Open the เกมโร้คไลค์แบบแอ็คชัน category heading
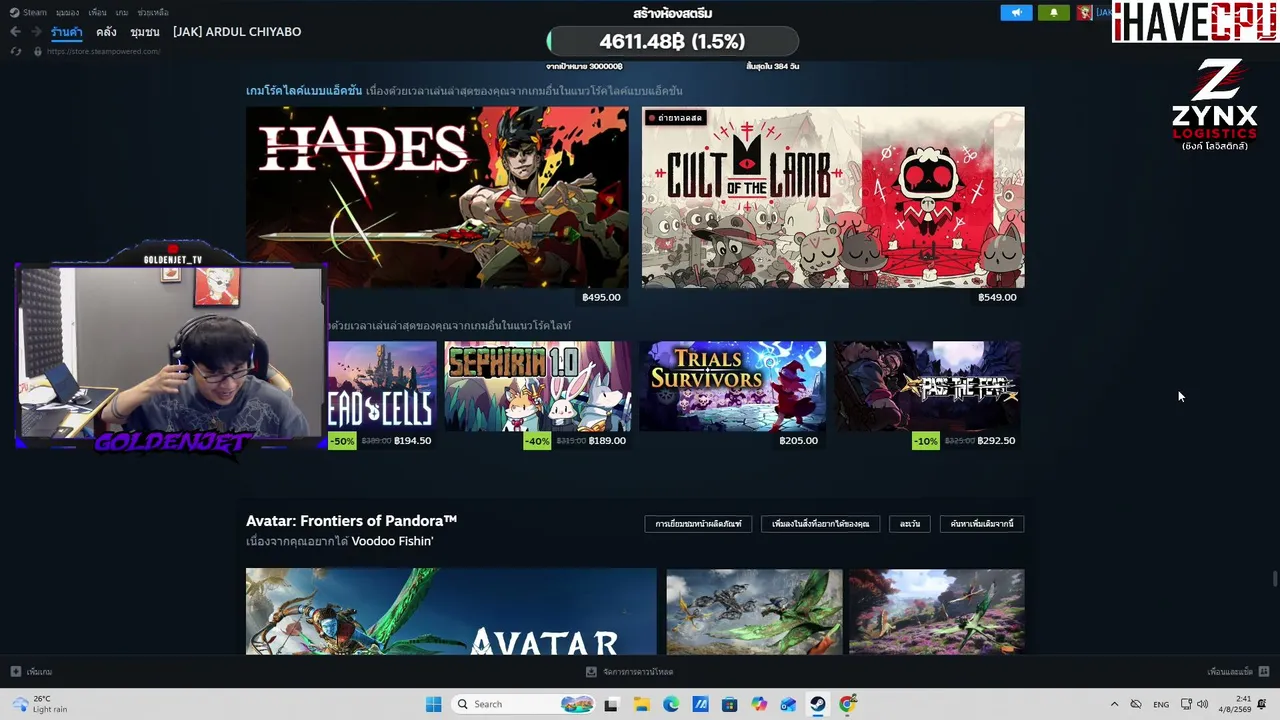The height and width of the screenshot is (720, 1280). point(304,91)
